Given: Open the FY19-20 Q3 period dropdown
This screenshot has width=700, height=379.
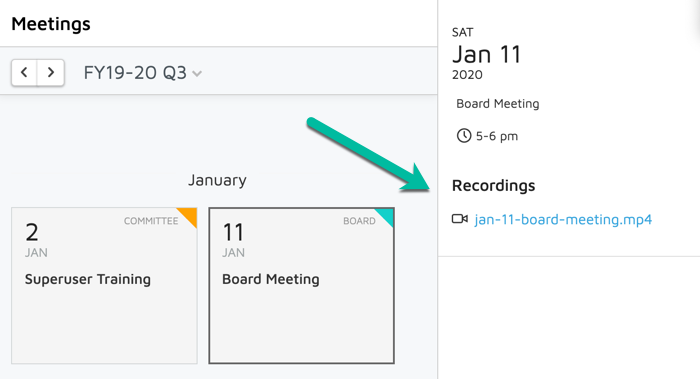Looking at the screenshot, I should (142, 73).
